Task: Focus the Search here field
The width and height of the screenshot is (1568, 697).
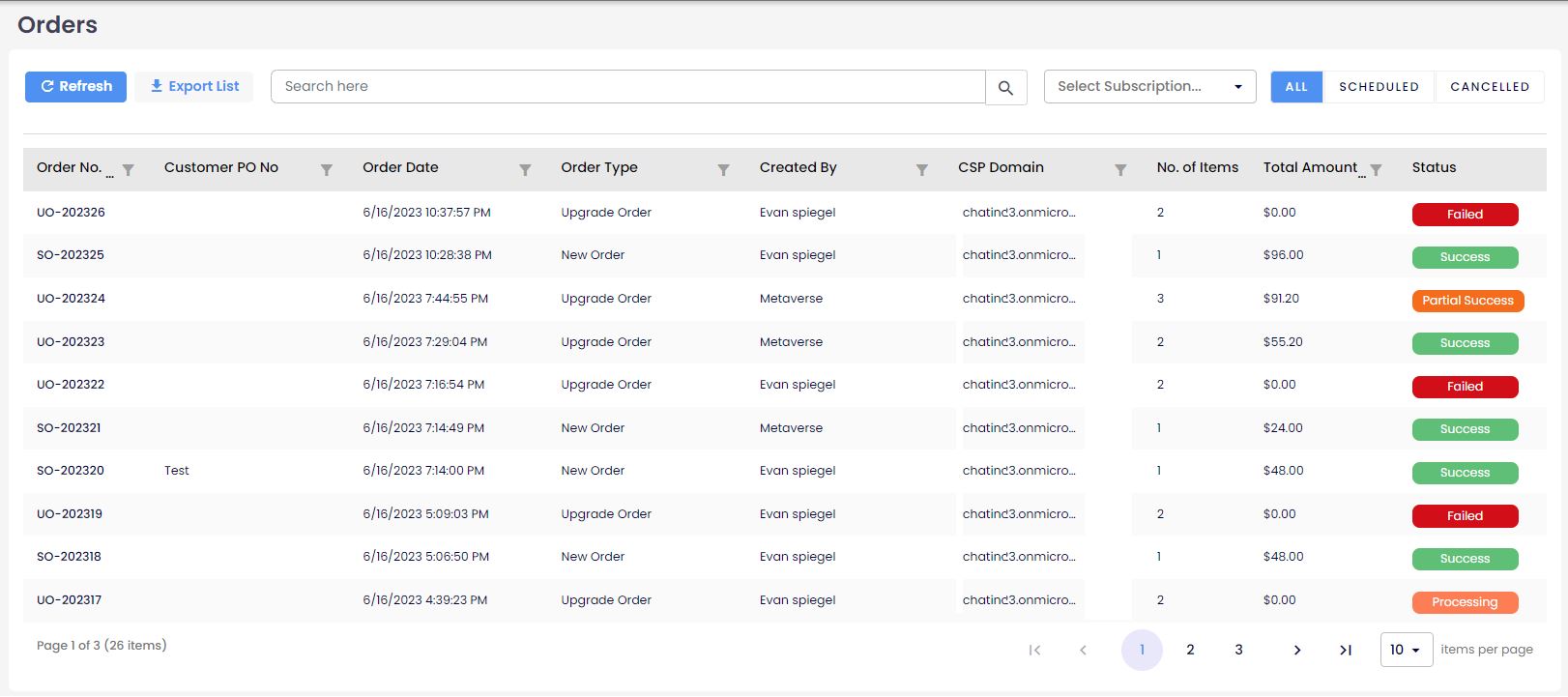Action: (x=628, y=87)
